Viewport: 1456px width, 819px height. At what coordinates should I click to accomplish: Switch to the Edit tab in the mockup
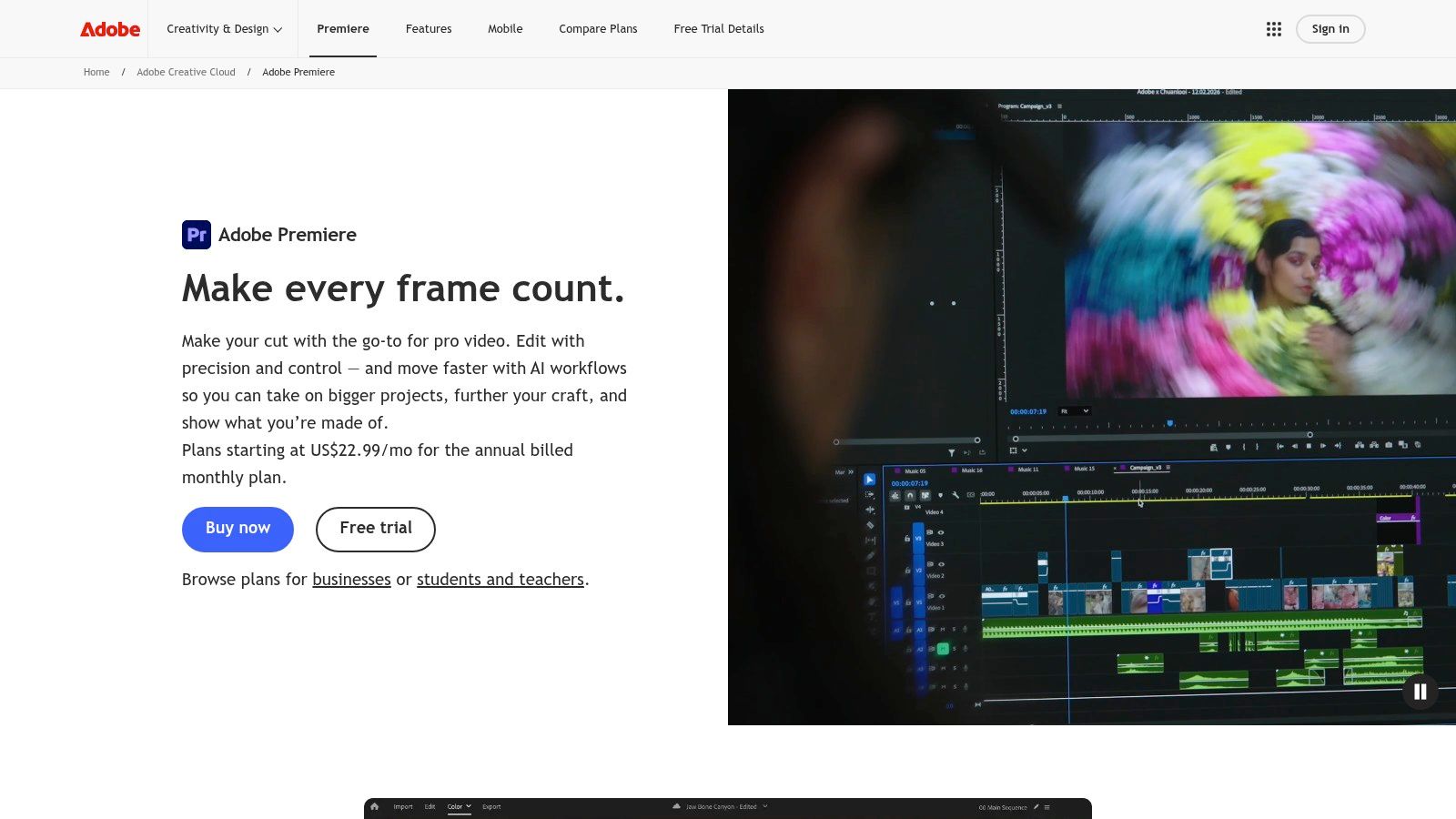430,807
